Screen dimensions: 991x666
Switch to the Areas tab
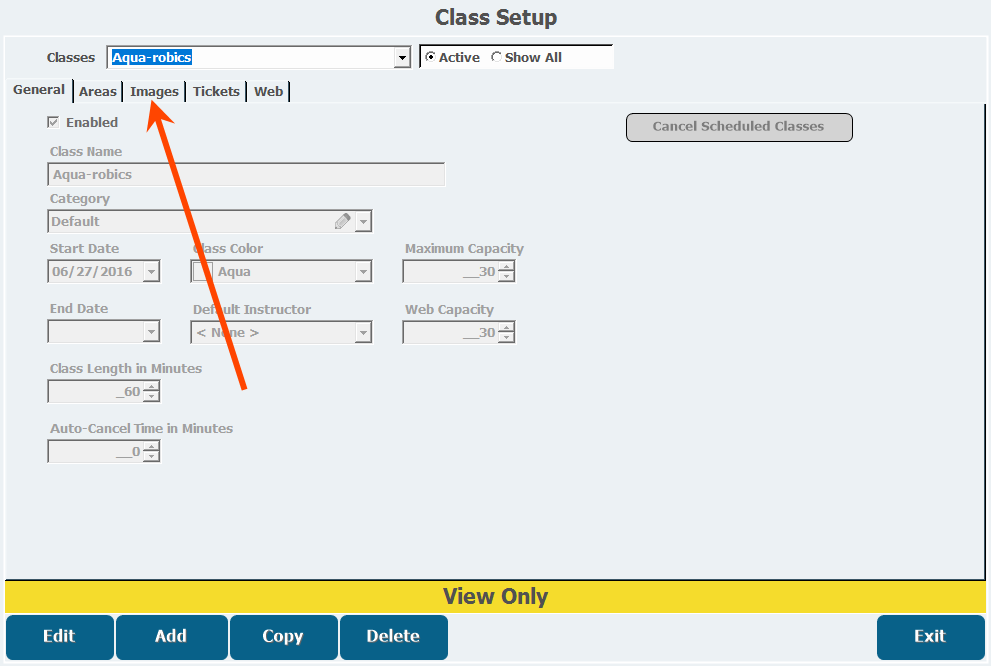pyautogui.click(x=97, y=92)
